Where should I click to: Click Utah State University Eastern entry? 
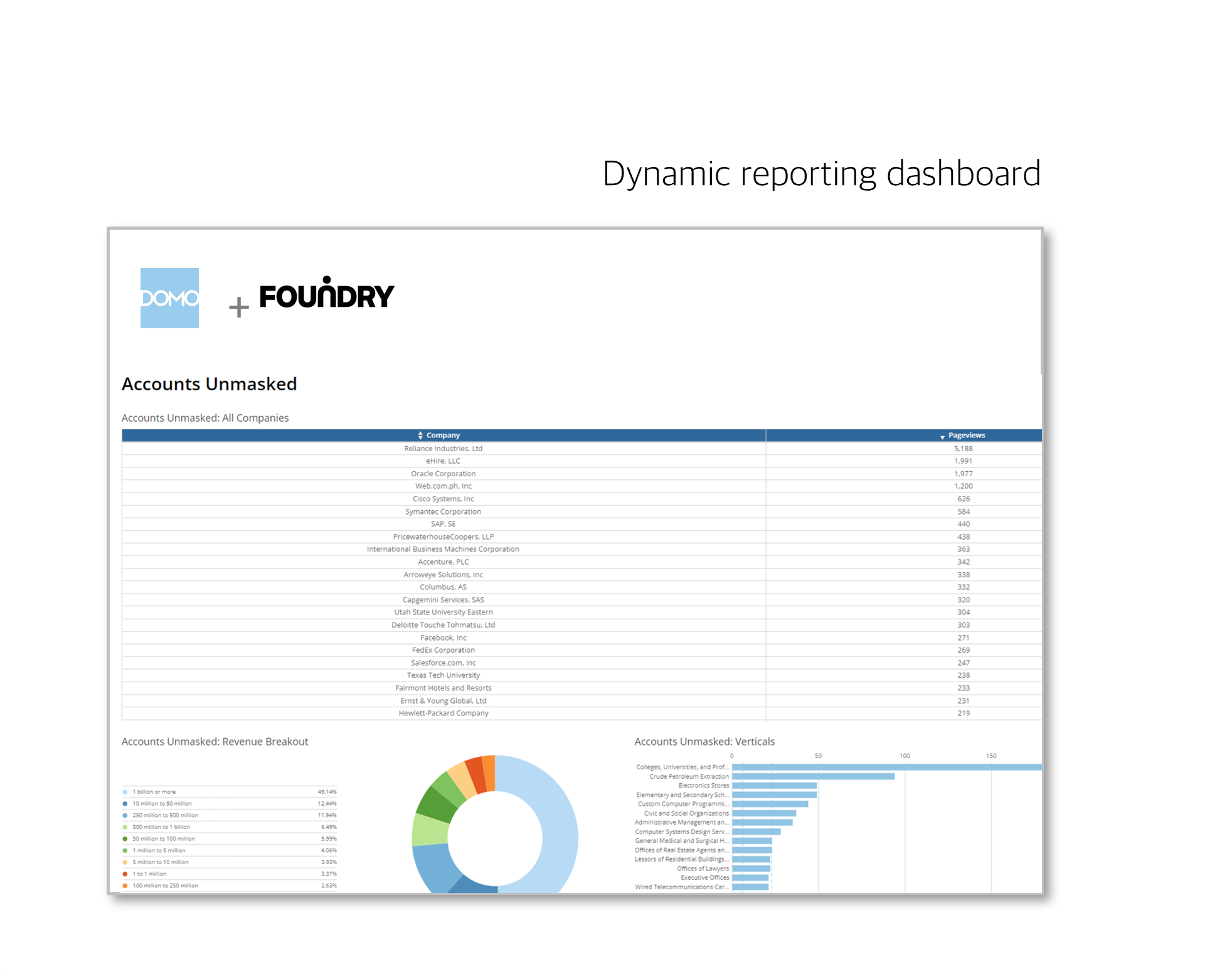coord(443,613)
